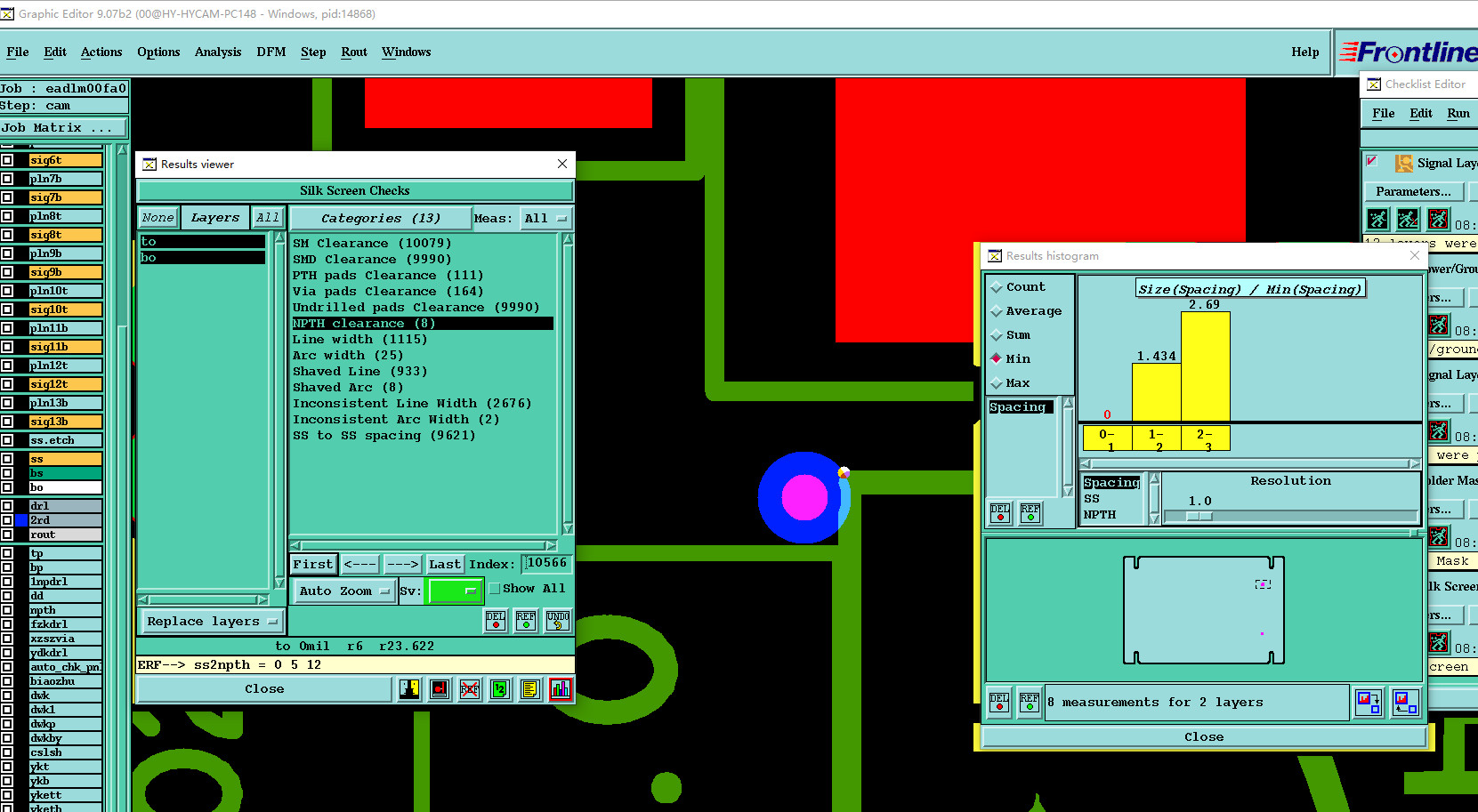Select the Max radio option
Image resolution: width=1478 pixels, height=812 pixels.
(x=997, y=383)
